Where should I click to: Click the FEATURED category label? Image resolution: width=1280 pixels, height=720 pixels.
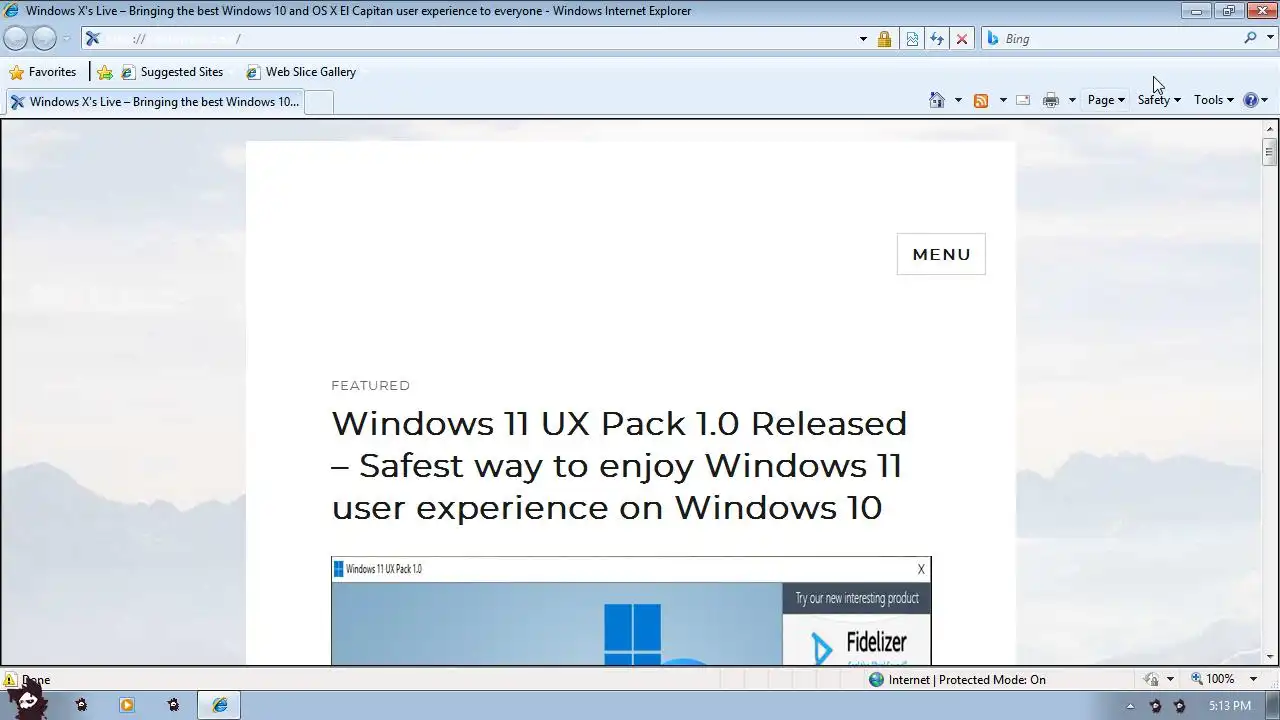(x=370, y=385)
